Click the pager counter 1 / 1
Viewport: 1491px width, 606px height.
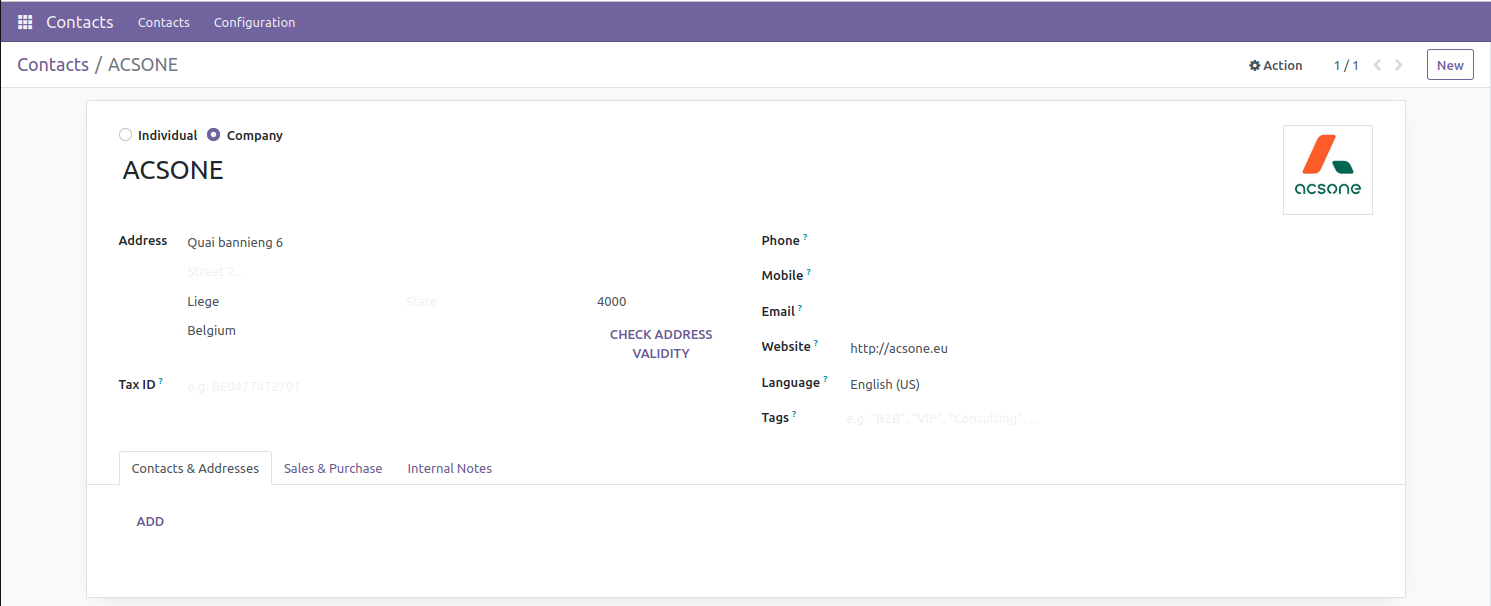(1346, 65)
